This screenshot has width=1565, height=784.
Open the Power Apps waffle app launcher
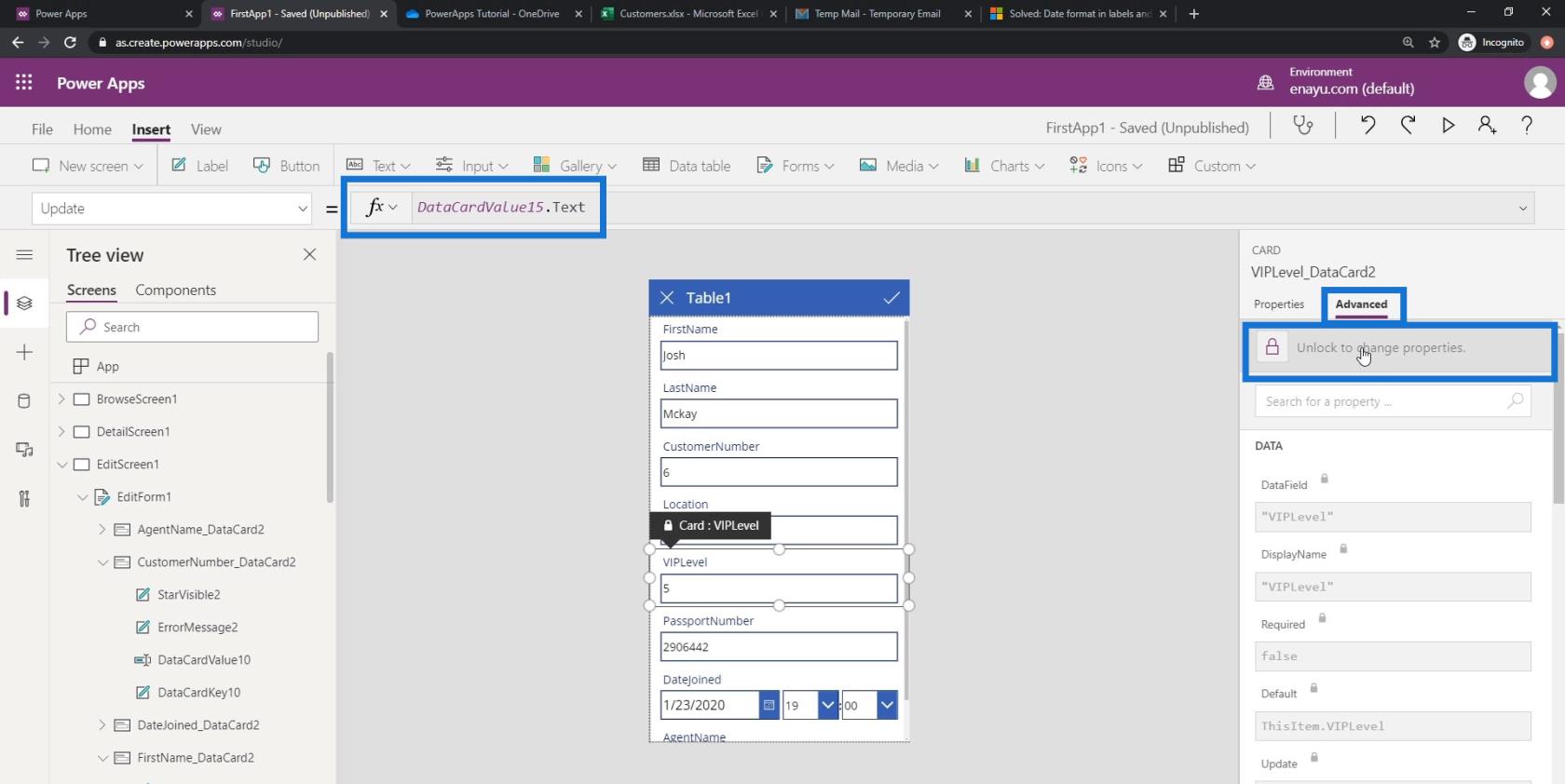pos(24,83)
